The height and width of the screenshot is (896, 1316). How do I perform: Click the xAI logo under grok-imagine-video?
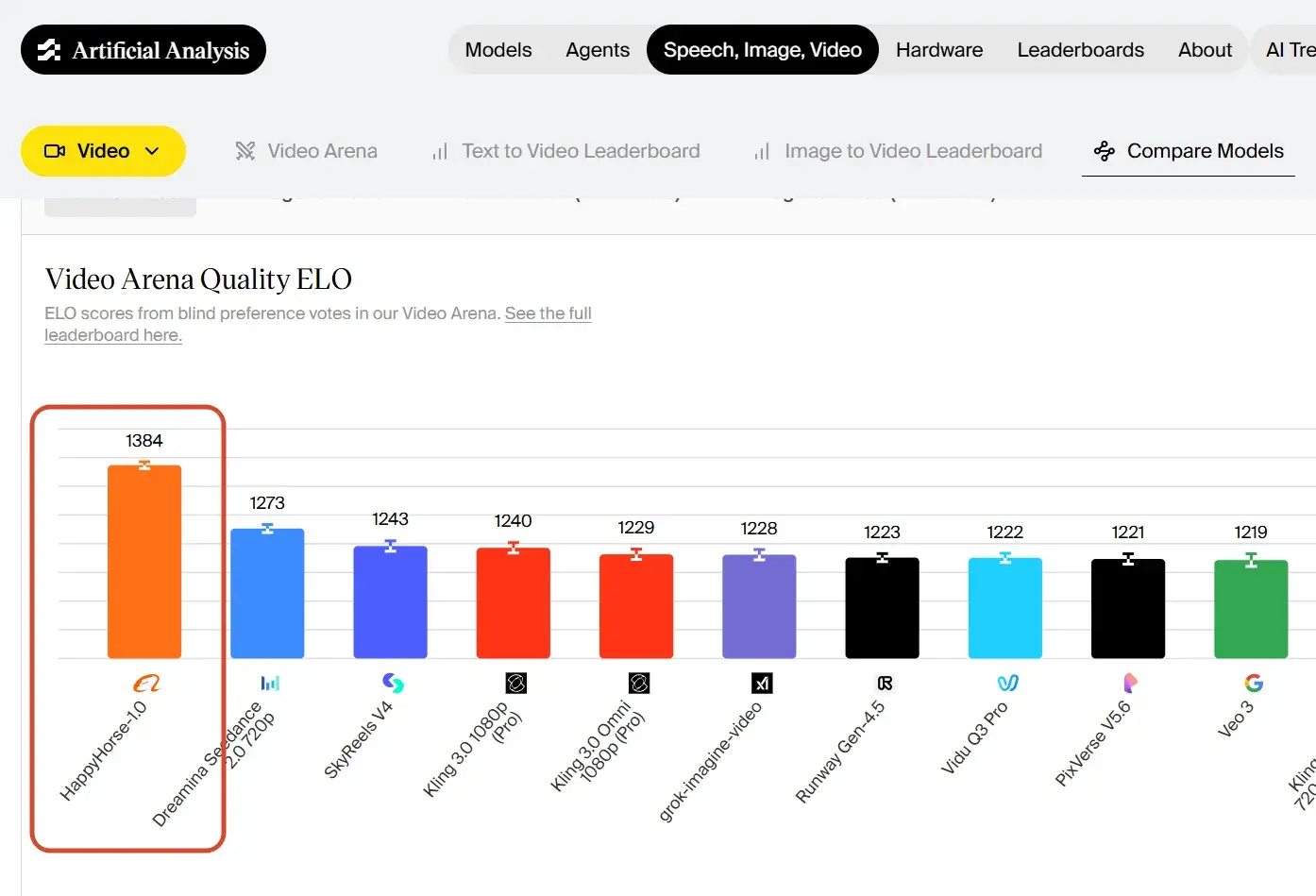click(762, 683)
